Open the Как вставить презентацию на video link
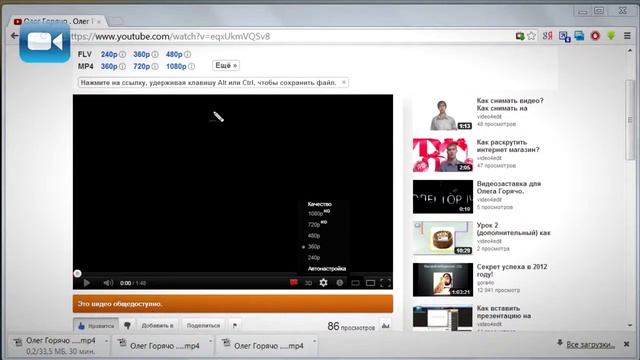The image size is (640, 360). coord(504,312)
